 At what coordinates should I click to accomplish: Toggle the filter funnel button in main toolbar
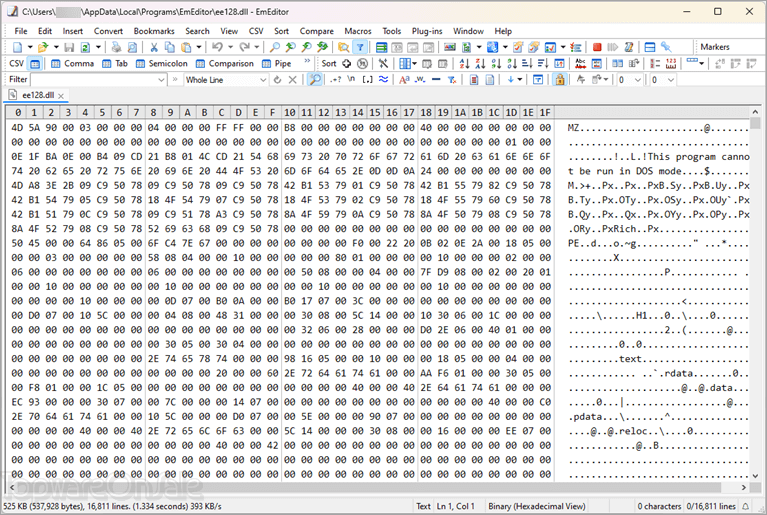click(x=360, y=47)
